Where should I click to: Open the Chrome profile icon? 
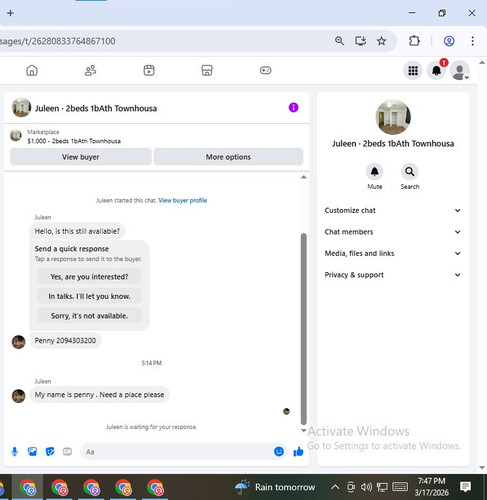449,41
